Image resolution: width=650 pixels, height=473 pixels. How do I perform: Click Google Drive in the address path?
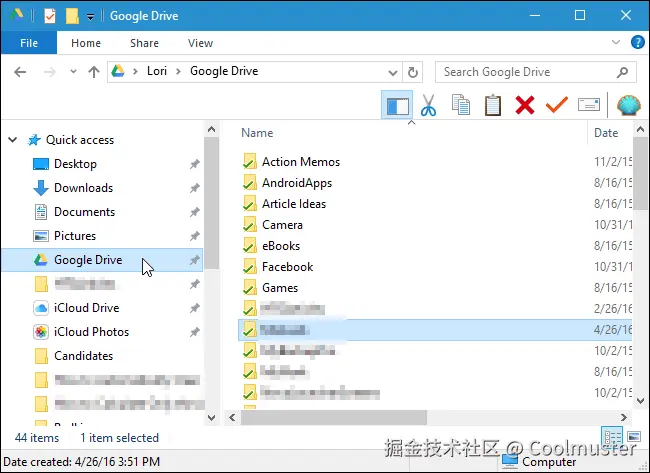coord(224,71)
